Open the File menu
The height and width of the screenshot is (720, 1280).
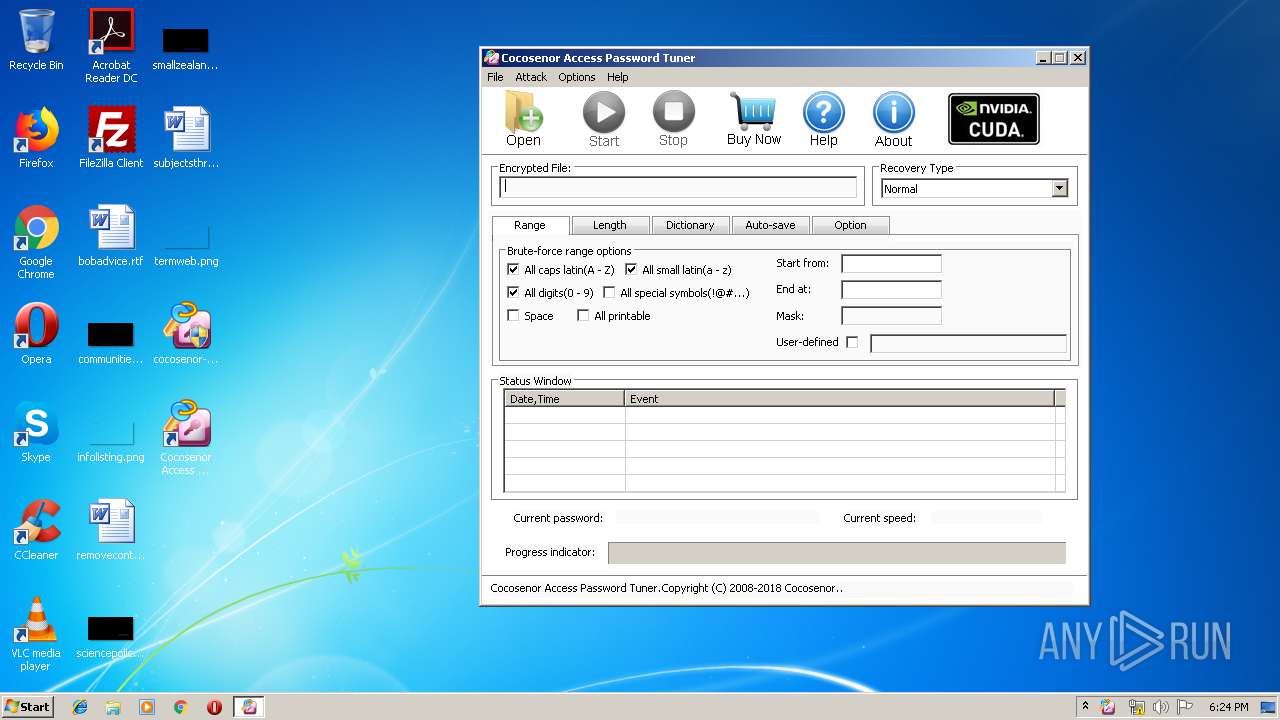[495, 77]
